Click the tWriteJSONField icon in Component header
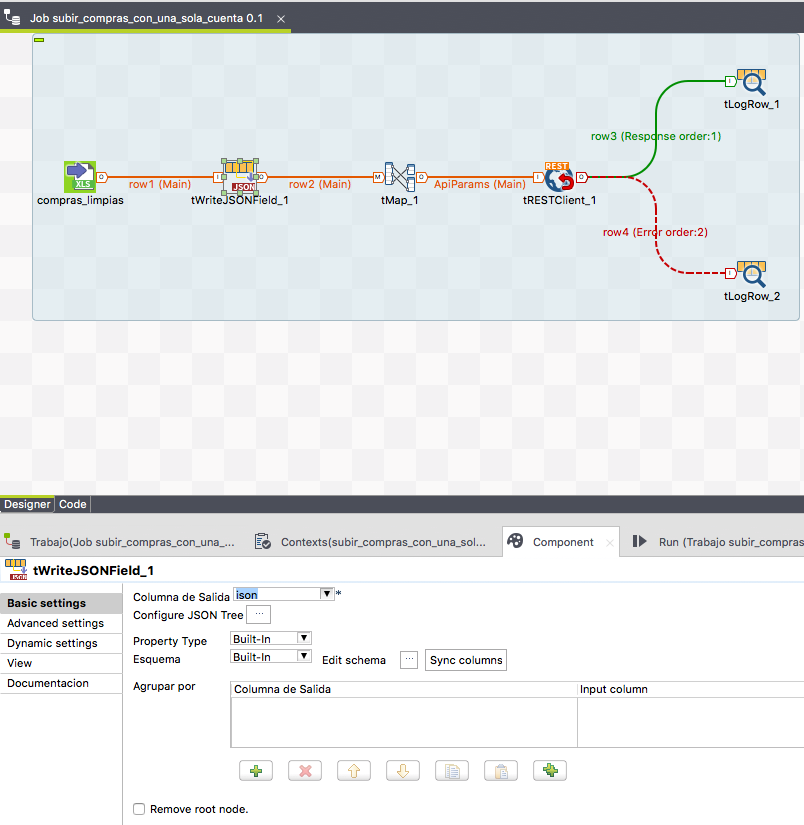The width and height of the screenshot is (804, 825). coord(16,570)
